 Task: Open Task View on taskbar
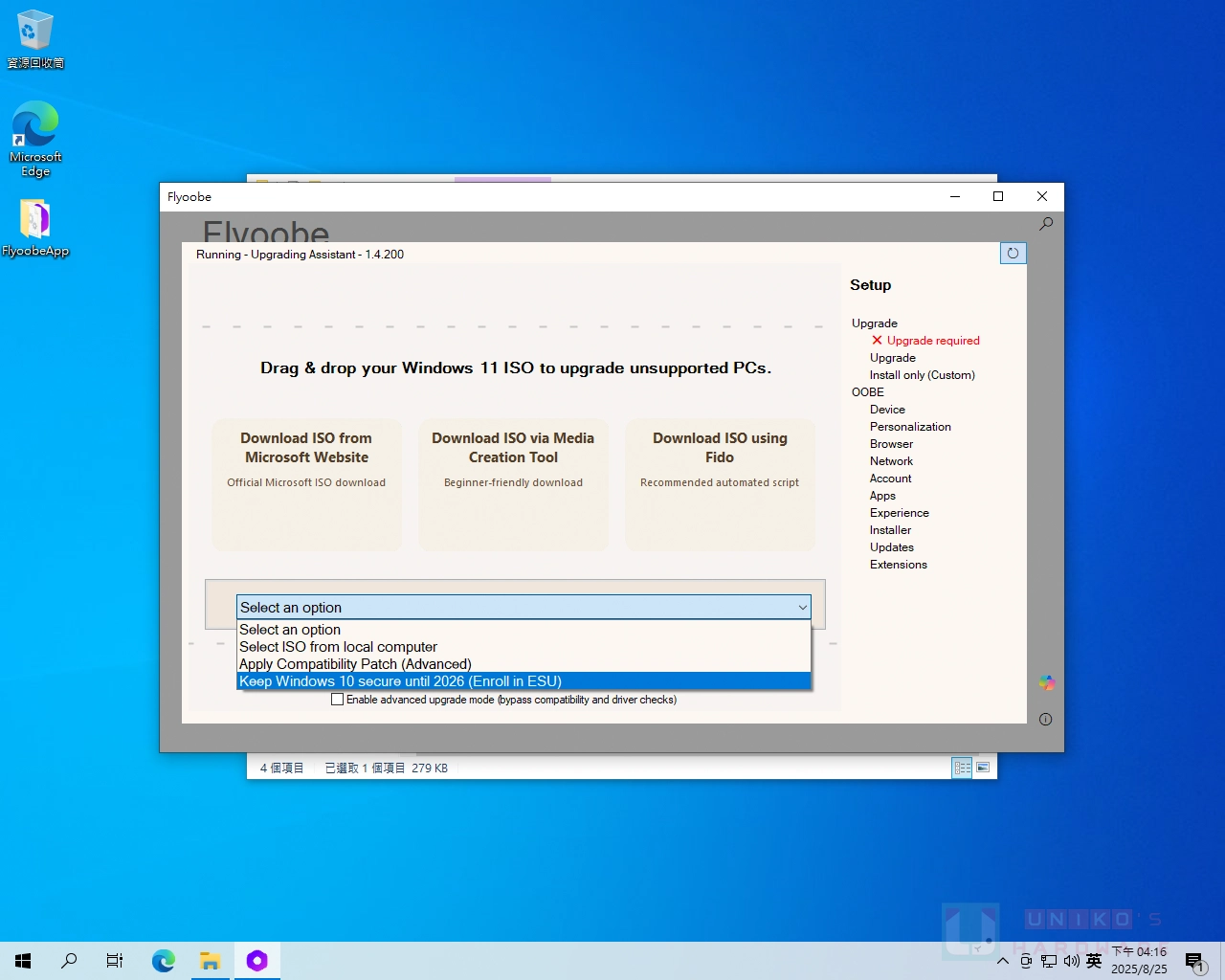pyautogui.click(x=115, y=960)
